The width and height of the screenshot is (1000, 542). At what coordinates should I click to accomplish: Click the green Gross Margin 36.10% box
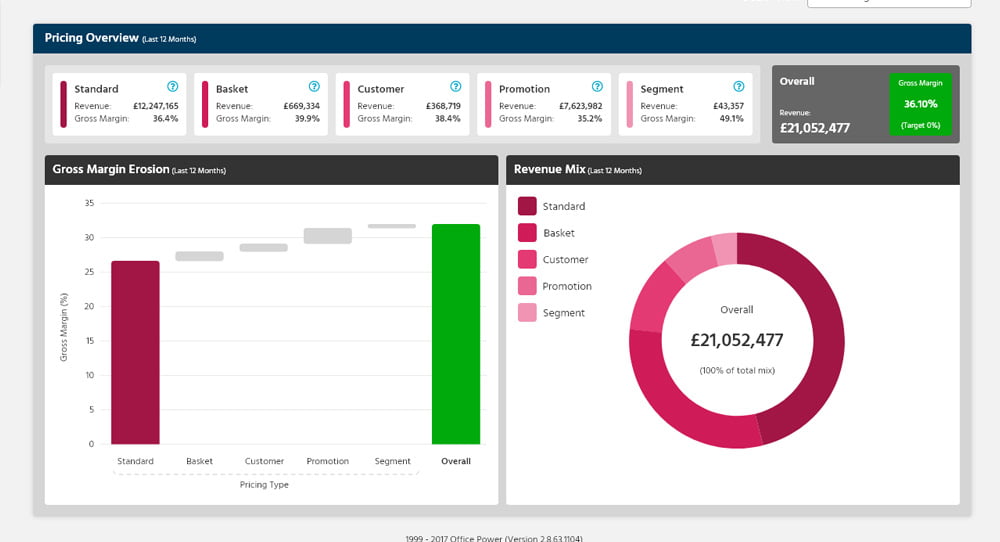tap(920, 104)
